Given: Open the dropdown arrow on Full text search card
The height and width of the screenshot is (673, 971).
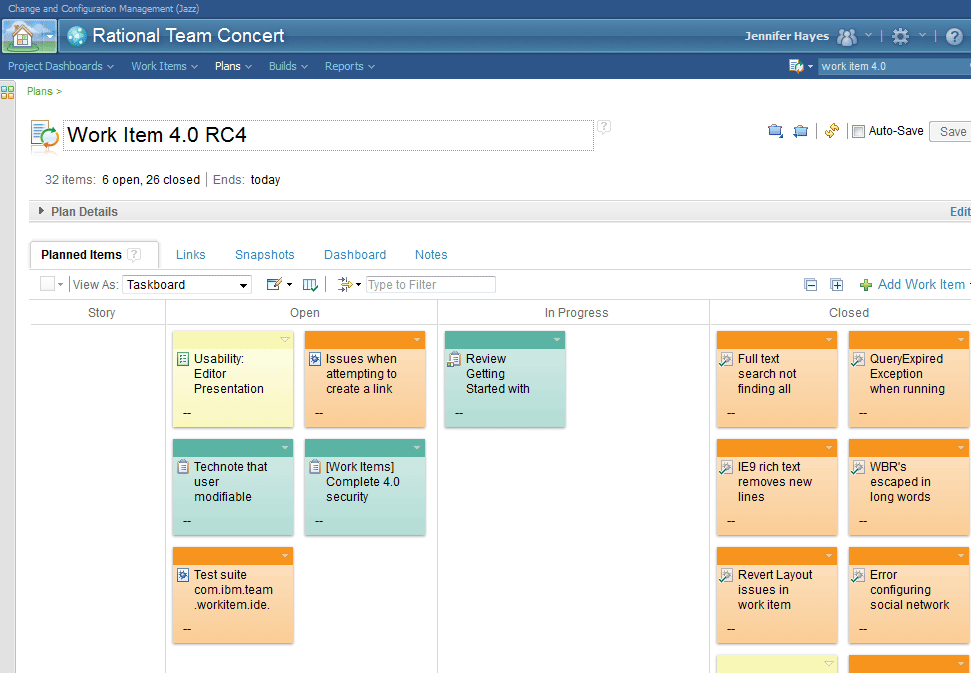Looking at the screenshot, I should [x=829, y=339].
